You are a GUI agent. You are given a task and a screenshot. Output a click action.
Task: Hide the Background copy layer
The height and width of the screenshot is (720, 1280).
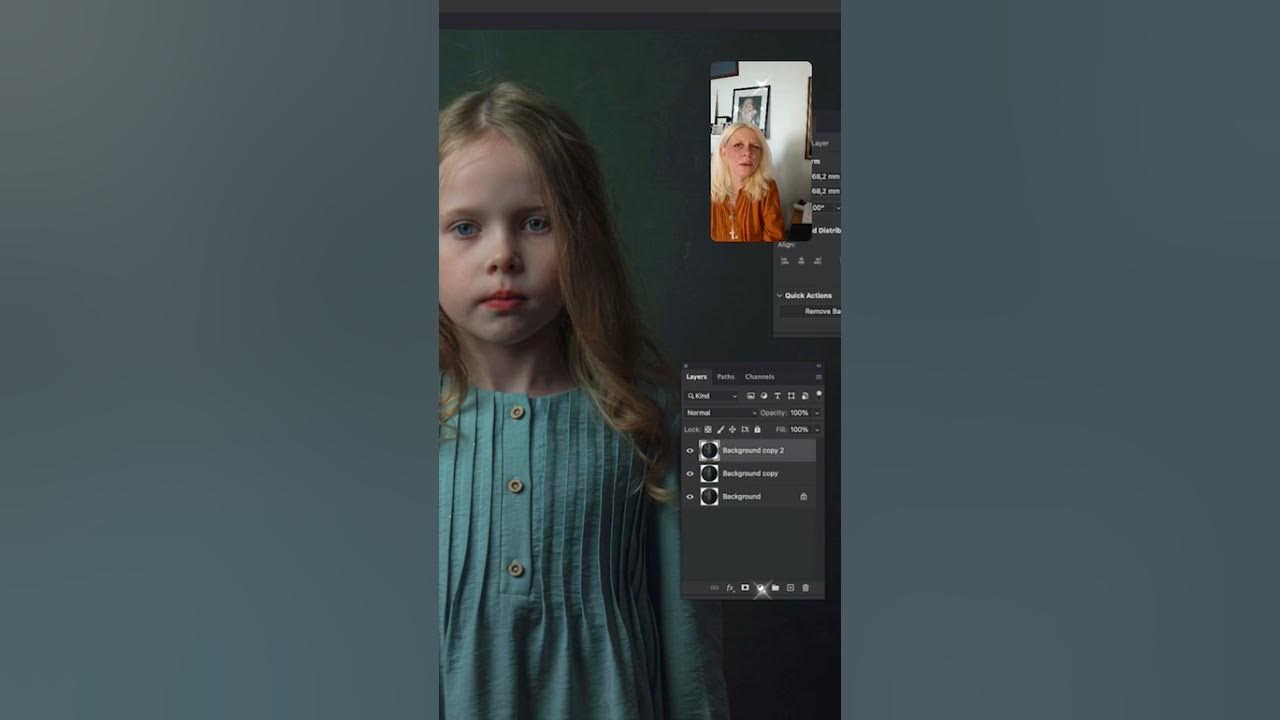(x=690, y=474)
